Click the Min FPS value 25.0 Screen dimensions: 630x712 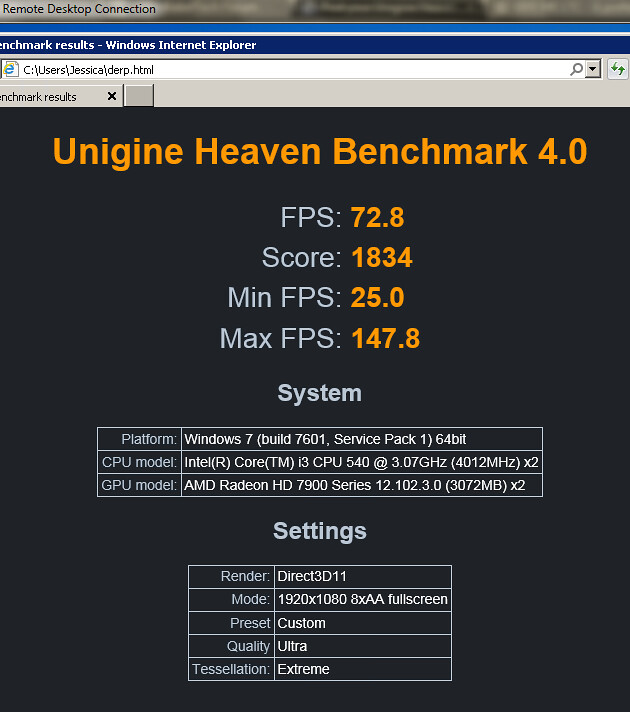[x=377, y=298]
